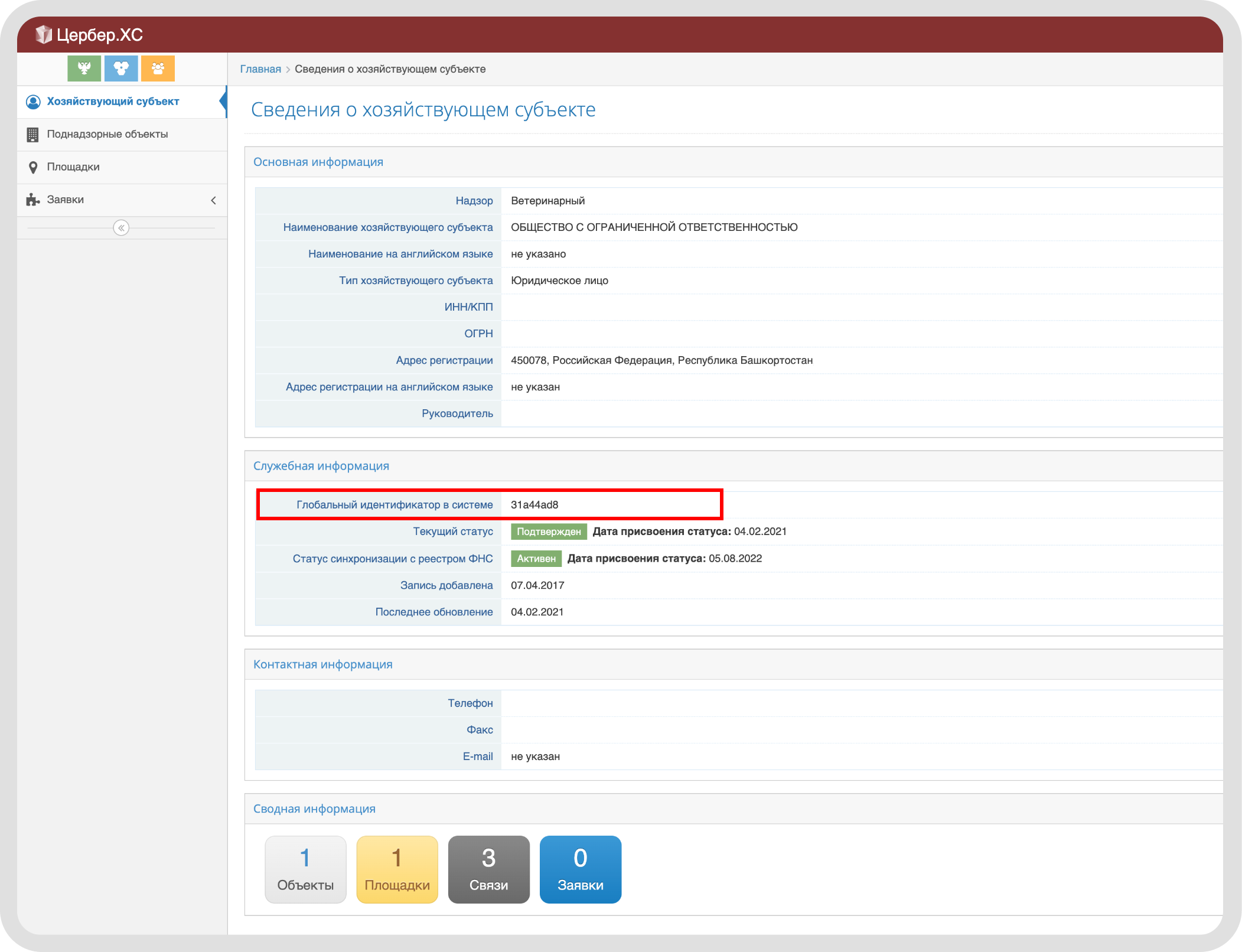Click the Цербер.ХС header title
This screenshot has height=952, width=1242.
(x=100, y=35)
